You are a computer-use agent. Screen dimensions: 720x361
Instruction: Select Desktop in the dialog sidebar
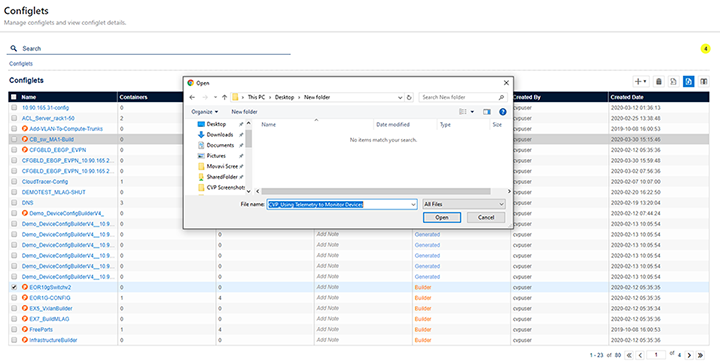[x=216, y=124]
